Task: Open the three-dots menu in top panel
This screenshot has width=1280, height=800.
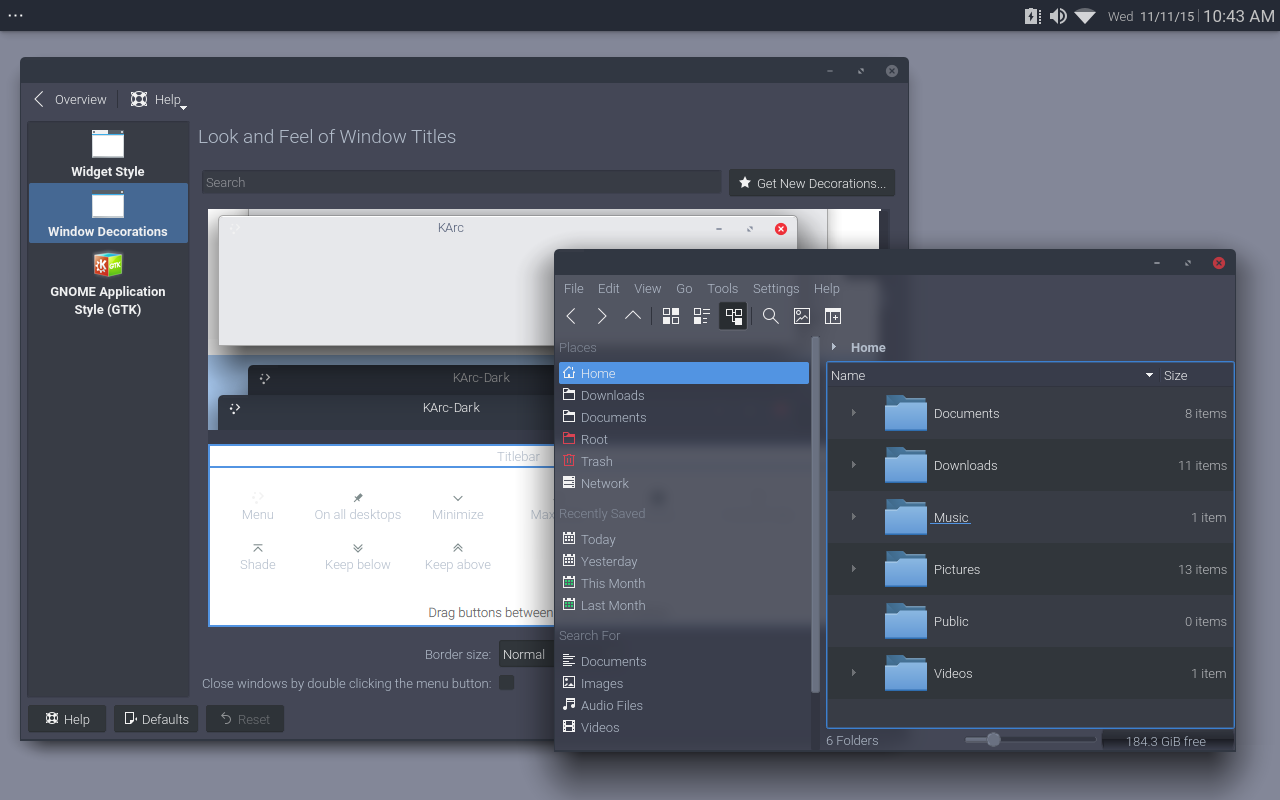Action: pos(15,15)
